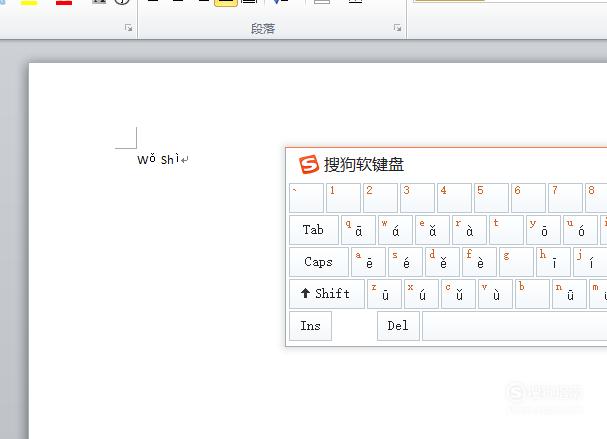The height and width of the screenshot is (439, 607).
Task: Click the 段落 group label in ribbon
Action: point(263,29)
